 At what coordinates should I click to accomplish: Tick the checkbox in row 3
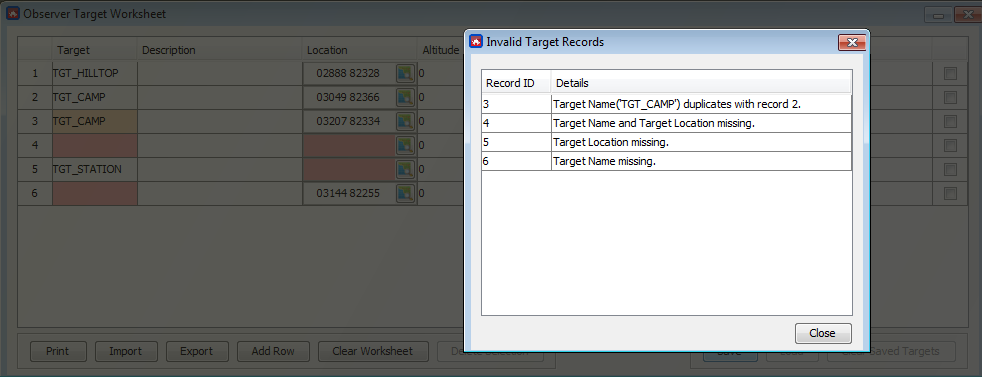coord(950,121)
